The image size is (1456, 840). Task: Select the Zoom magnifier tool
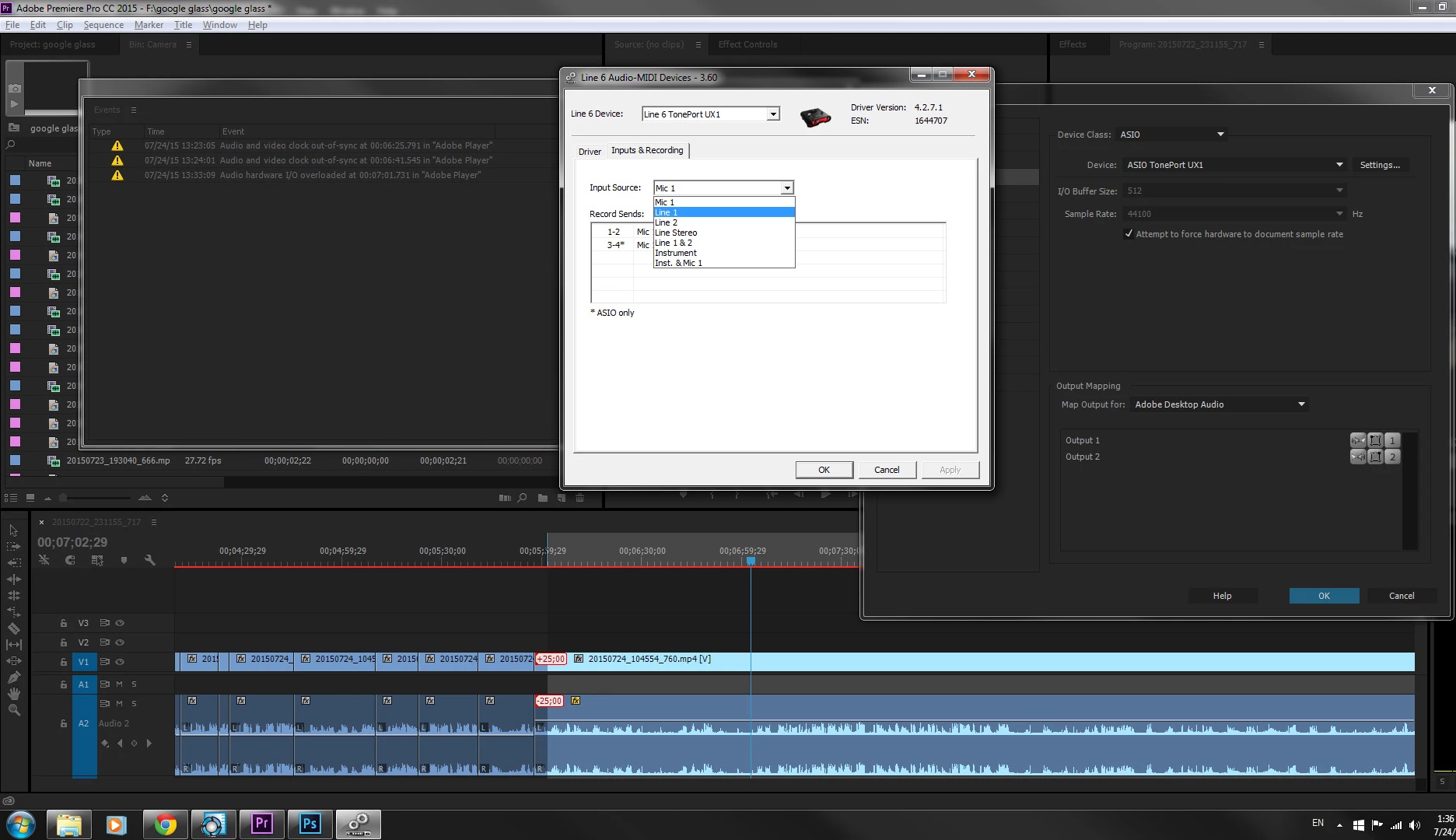pos(13,710)
